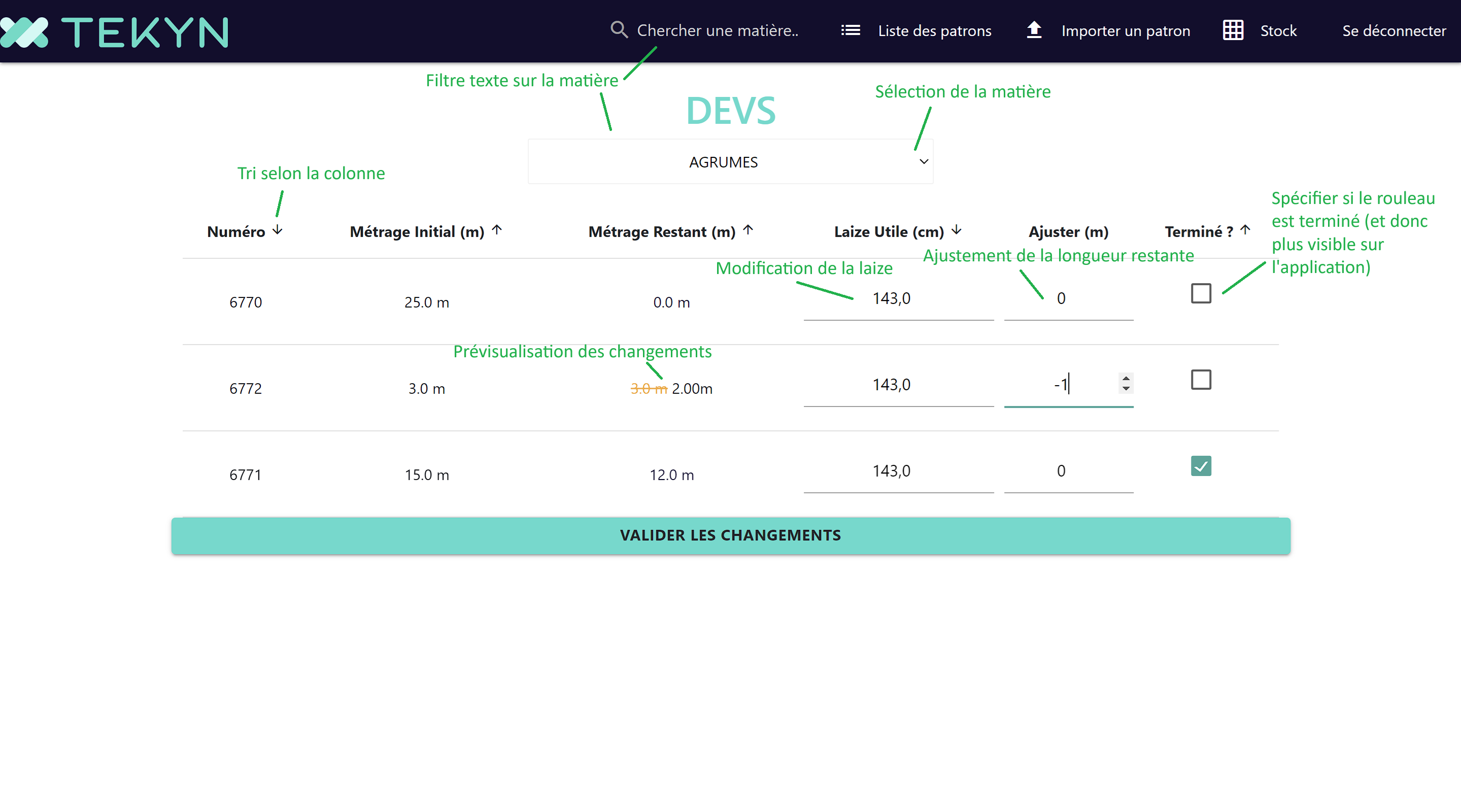Click Se déconnecter to log out
The image size is (1461, 812).
[x=1394, y=31]
